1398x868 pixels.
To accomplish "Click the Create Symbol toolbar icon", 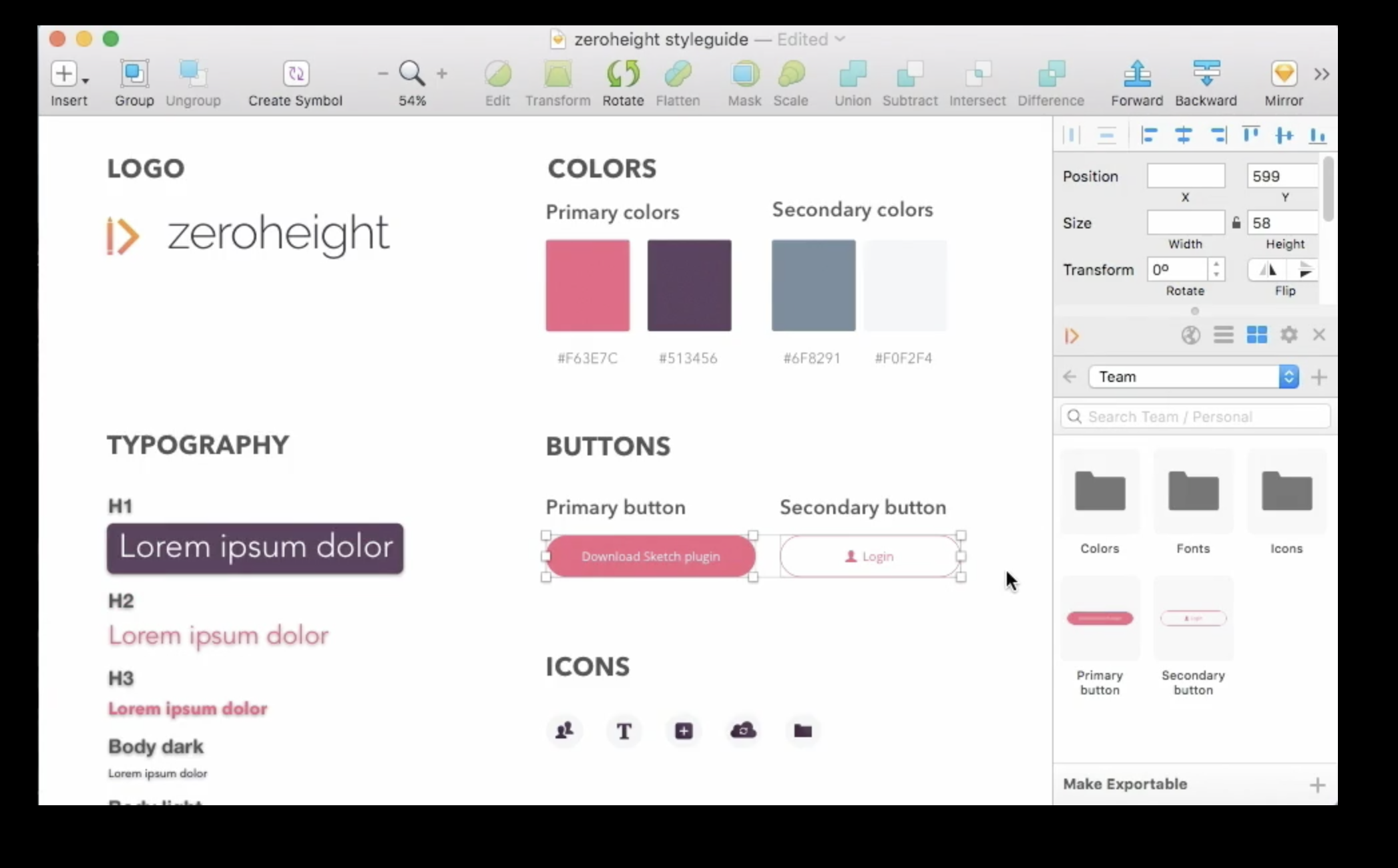I will [x=296, y=73].
